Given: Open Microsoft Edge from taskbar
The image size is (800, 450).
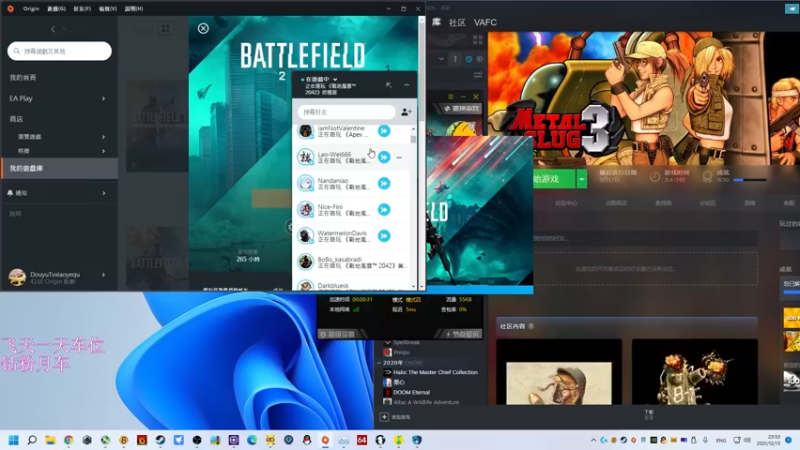Looking at the screenshot, I should click(252, 440).
